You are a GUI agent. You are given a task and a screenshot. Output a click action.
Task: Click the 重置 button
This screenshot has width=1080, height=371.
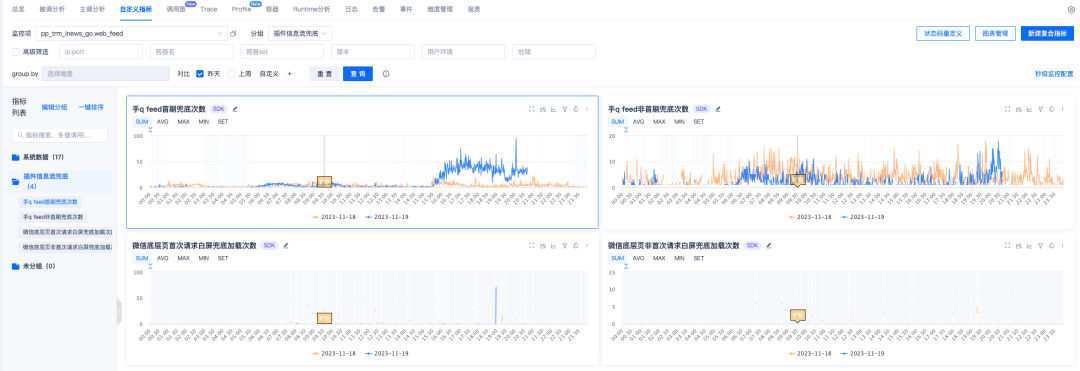tap(324, 74)
